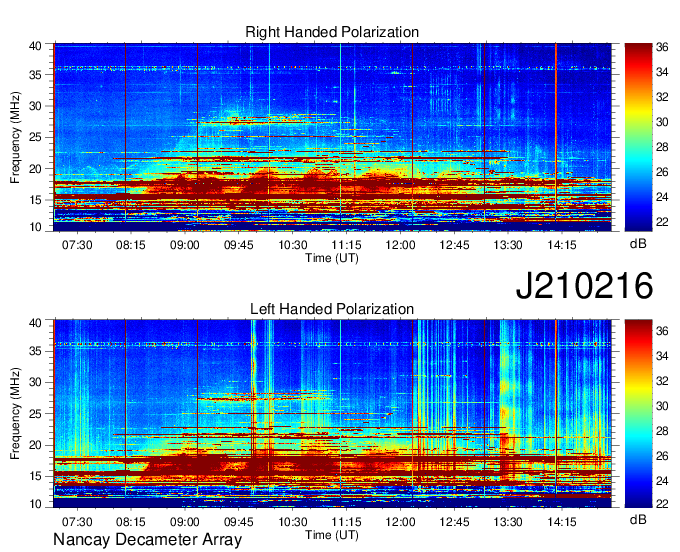Click the "22" dB value on Left Handed color bar
This screenshot has height=552, width=680.
tap(662, 503)
